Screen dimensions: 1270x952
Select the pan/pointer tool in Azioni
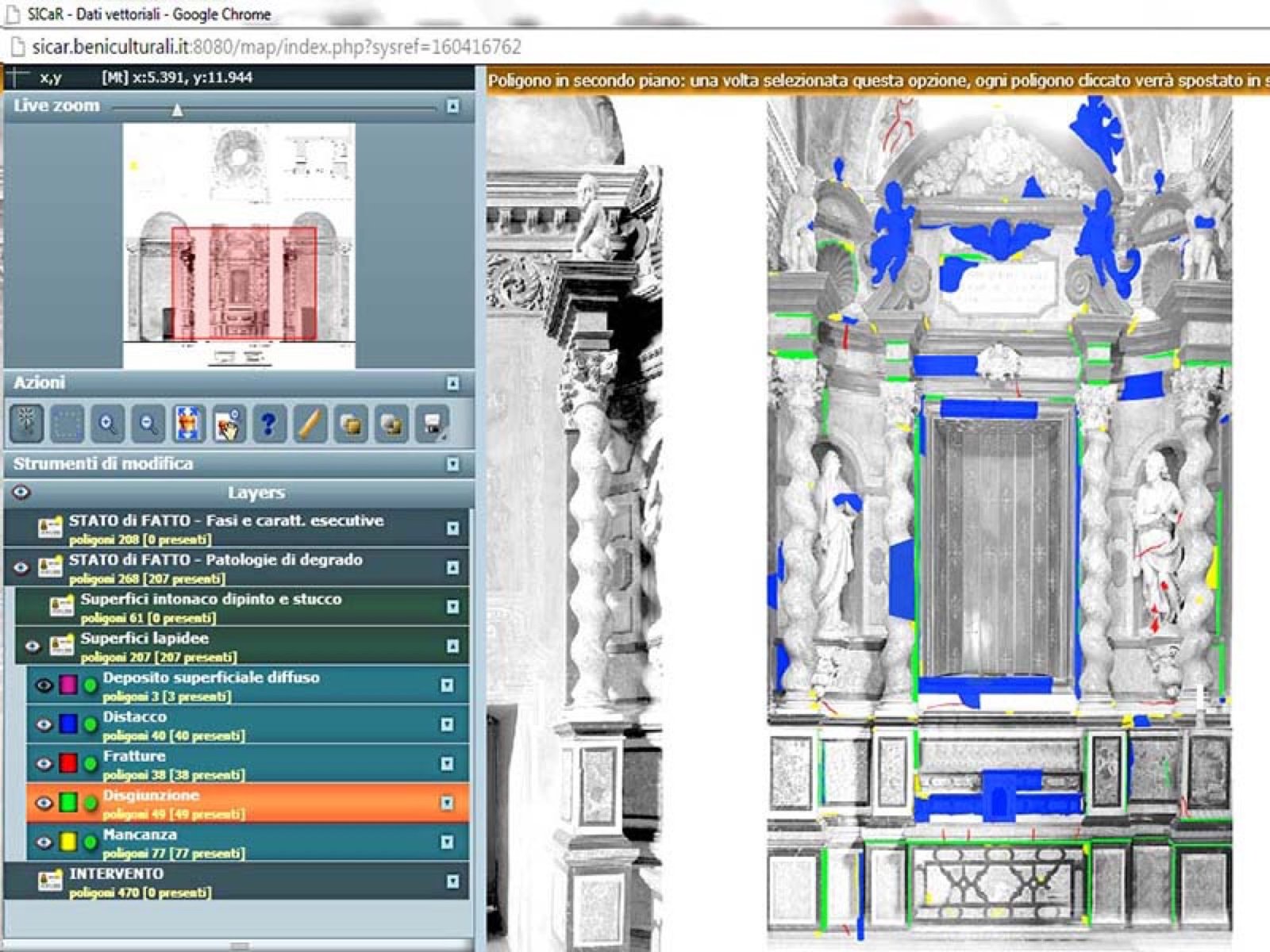pyautogui.click(x=27, y=424)
